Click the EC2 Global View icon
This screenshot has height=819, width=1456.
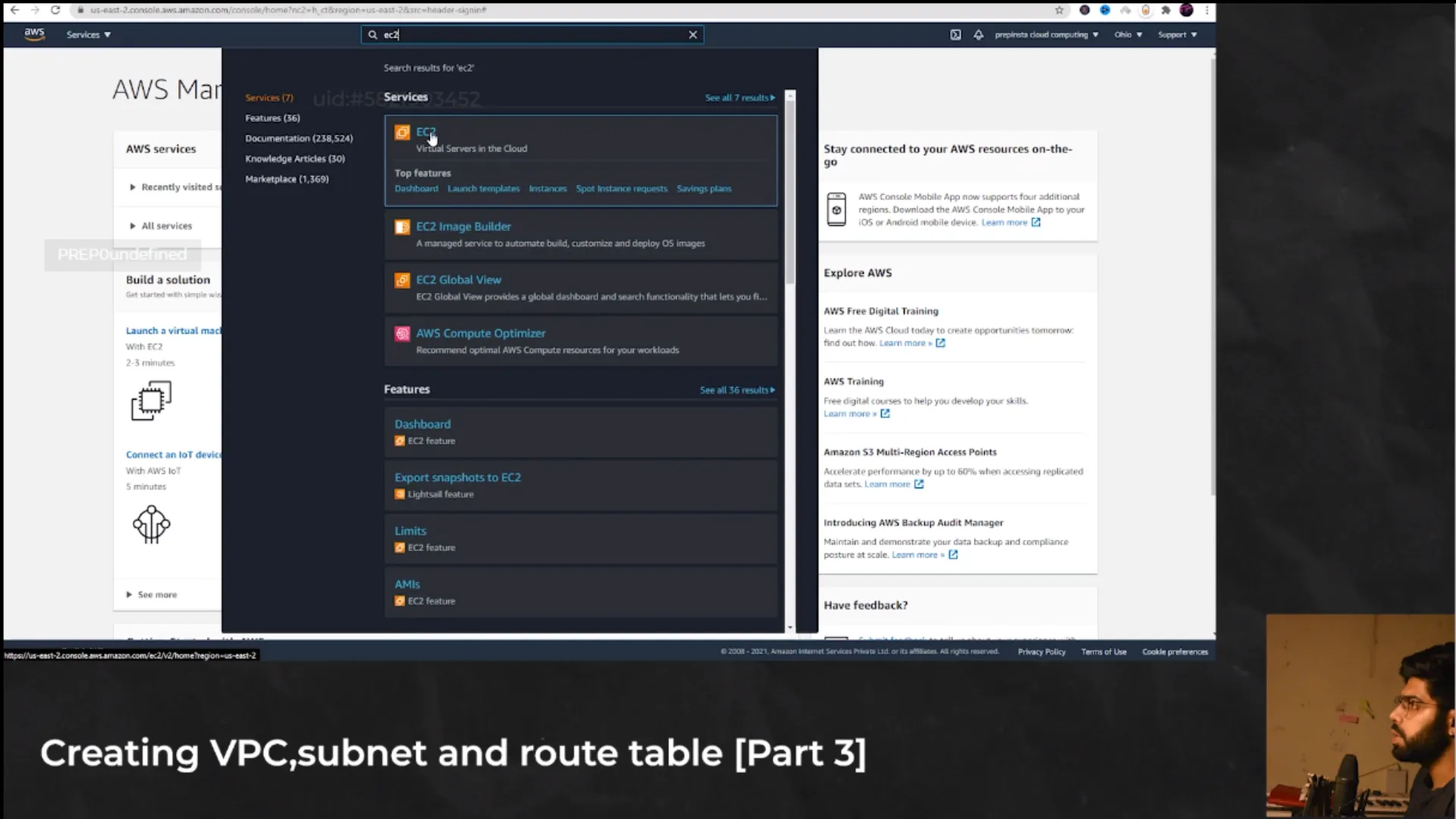click(402, 281)
